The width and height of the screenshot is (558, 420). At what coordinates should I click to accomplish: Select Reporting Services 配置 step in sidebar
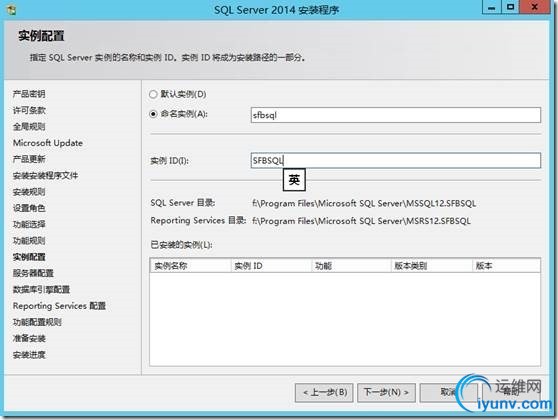pyautogui.click(x=59, y=306)
